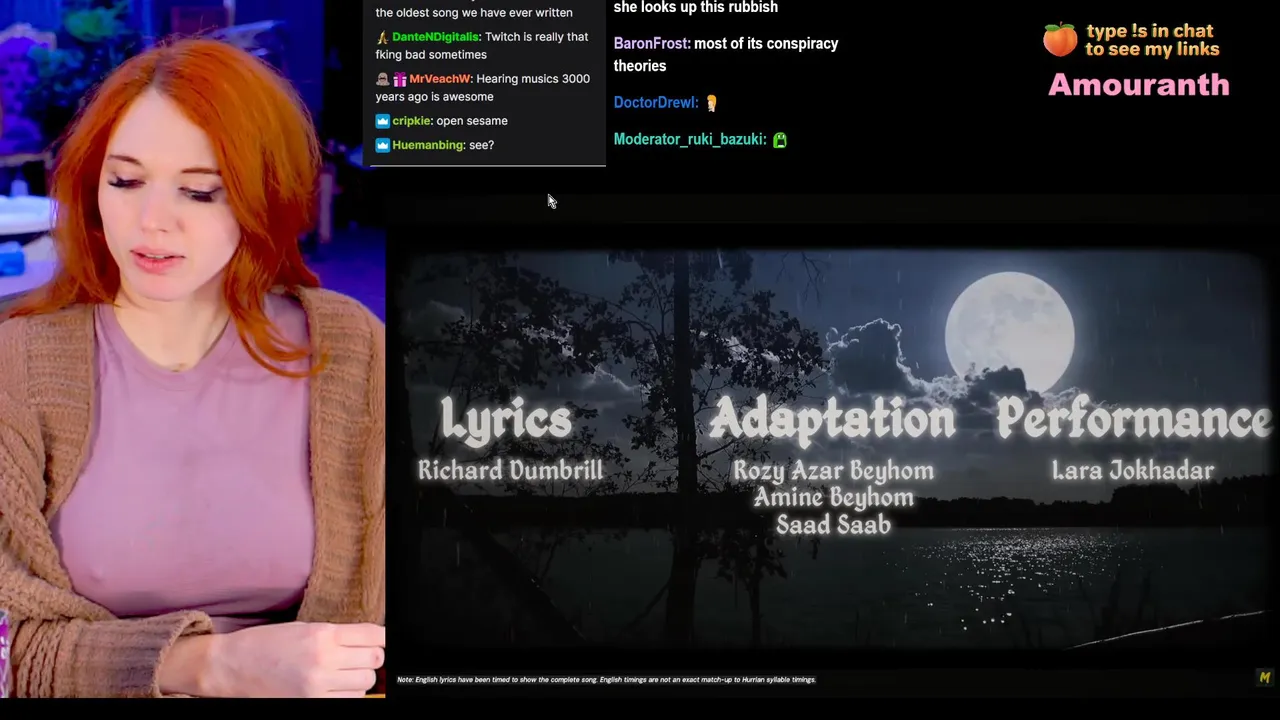Open DoctorDrewl username in overlay chat
1280x720 pixels.
[655, 103]
